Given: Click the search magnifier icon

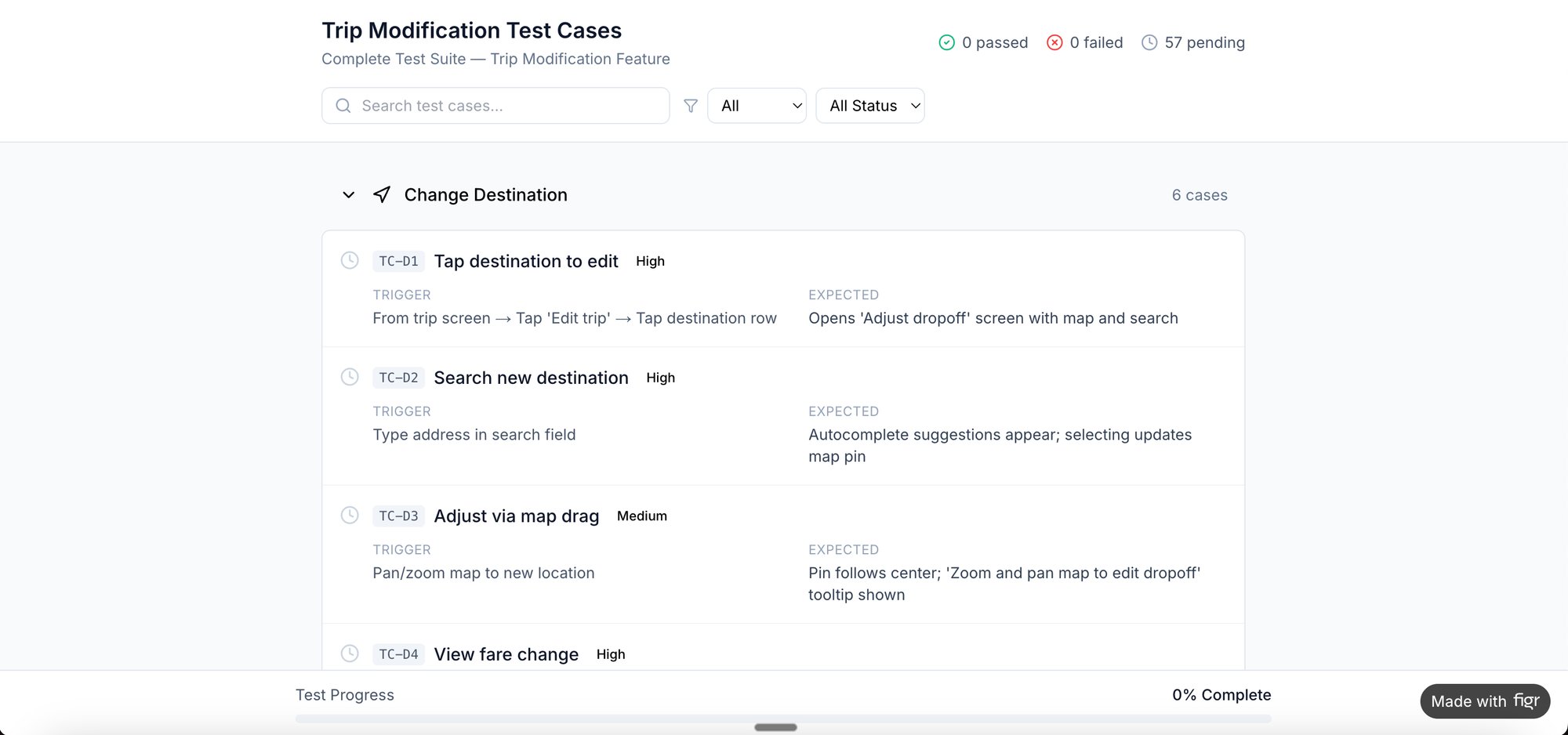Looking at the screenshot, I should 343,105.
